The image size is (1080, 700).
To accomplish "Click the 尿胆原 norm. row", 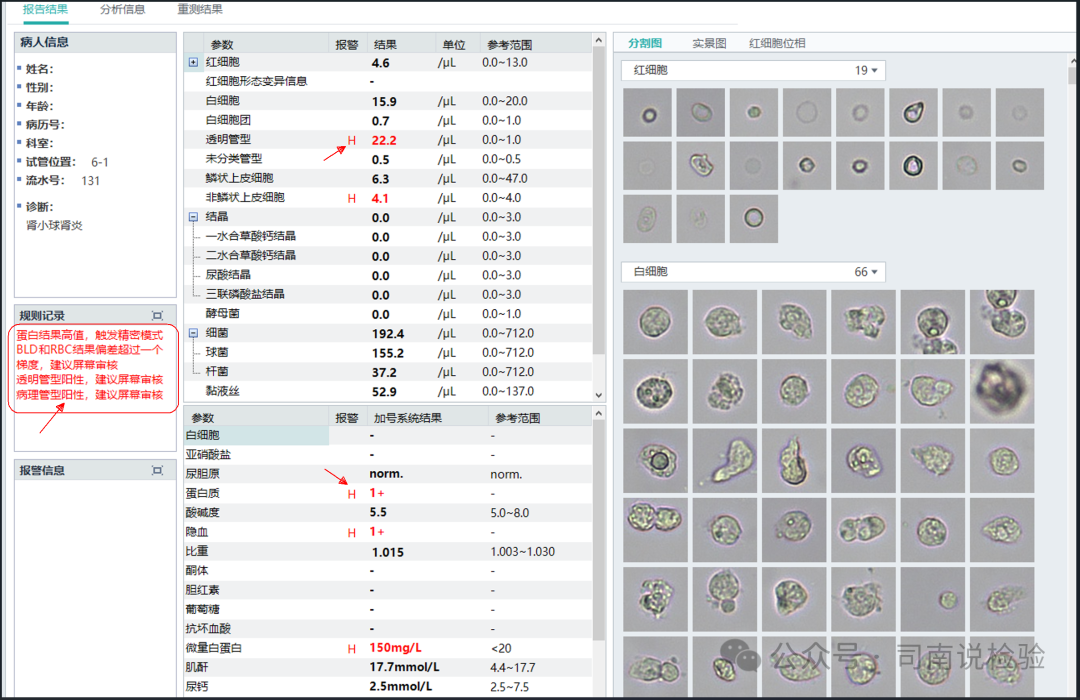I will [387, 474].
